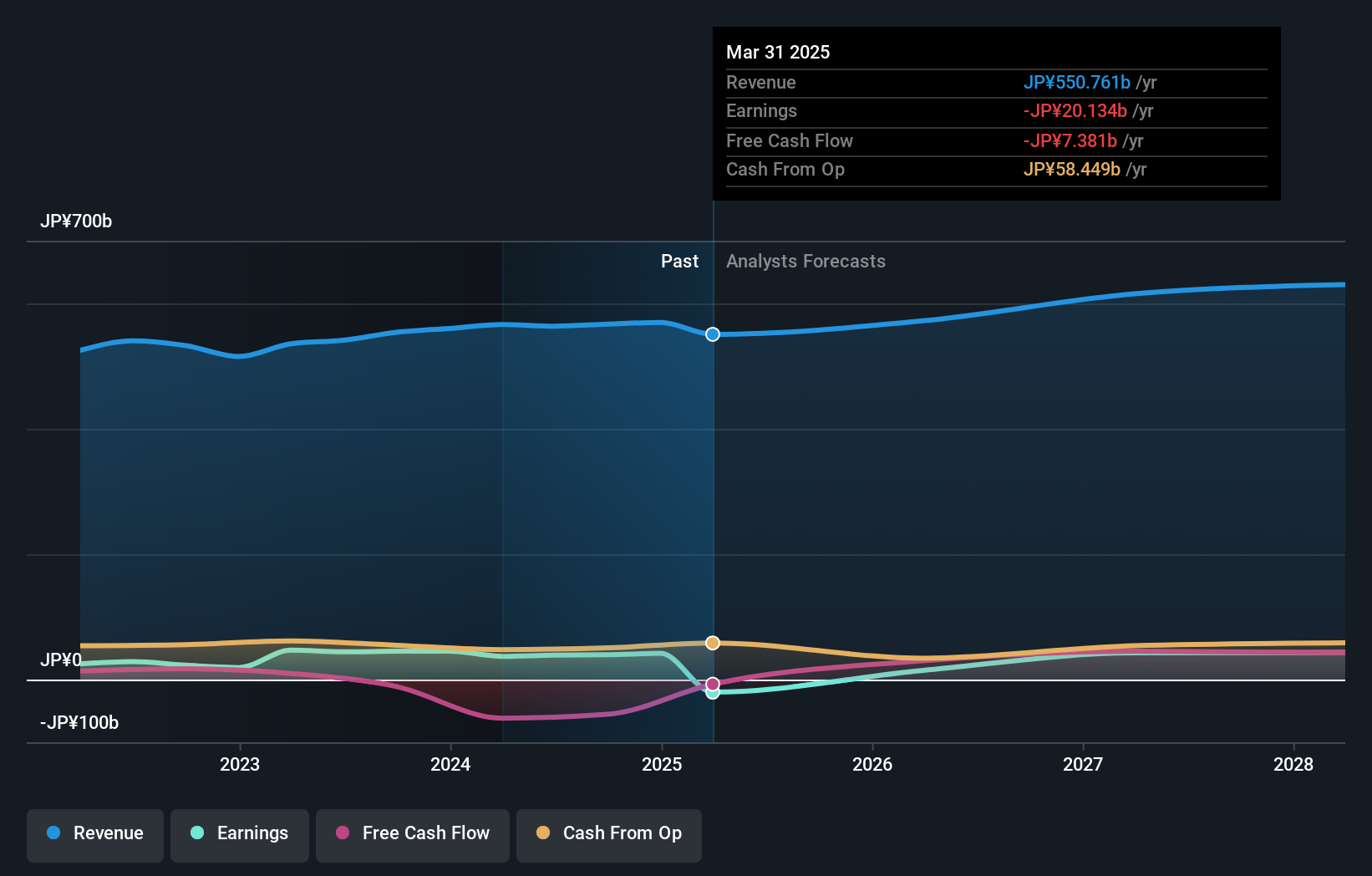The image size is (1372, 876).
Task: Click the pink Free Cash Flow data point
Action: pos(713,684)
